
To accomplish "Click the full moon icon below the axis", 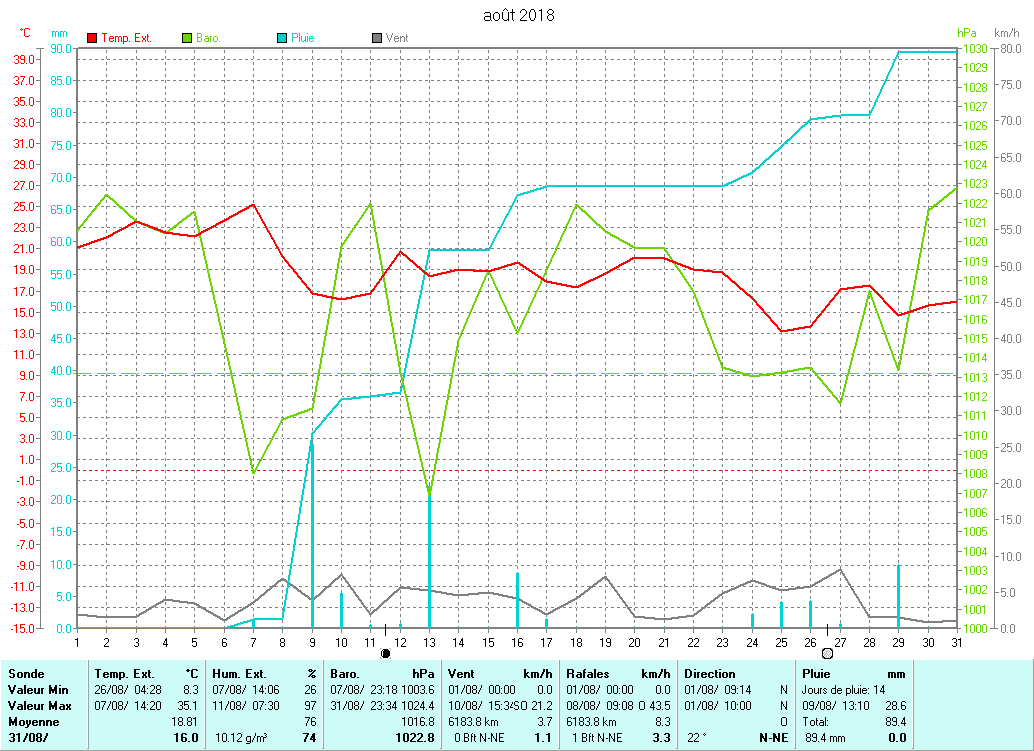I will [x=827, y=654].
